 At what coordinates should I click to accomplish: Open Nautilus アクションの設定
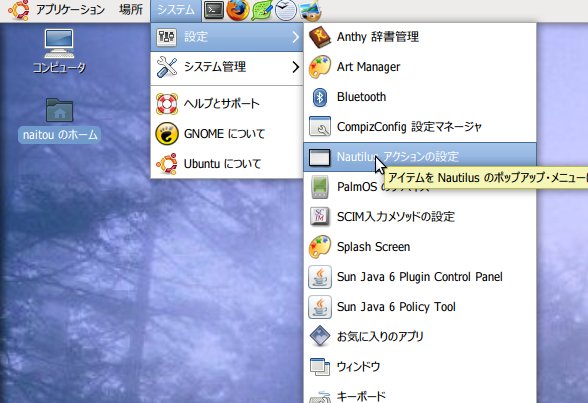pyautogui.click(x=420, y=157)
